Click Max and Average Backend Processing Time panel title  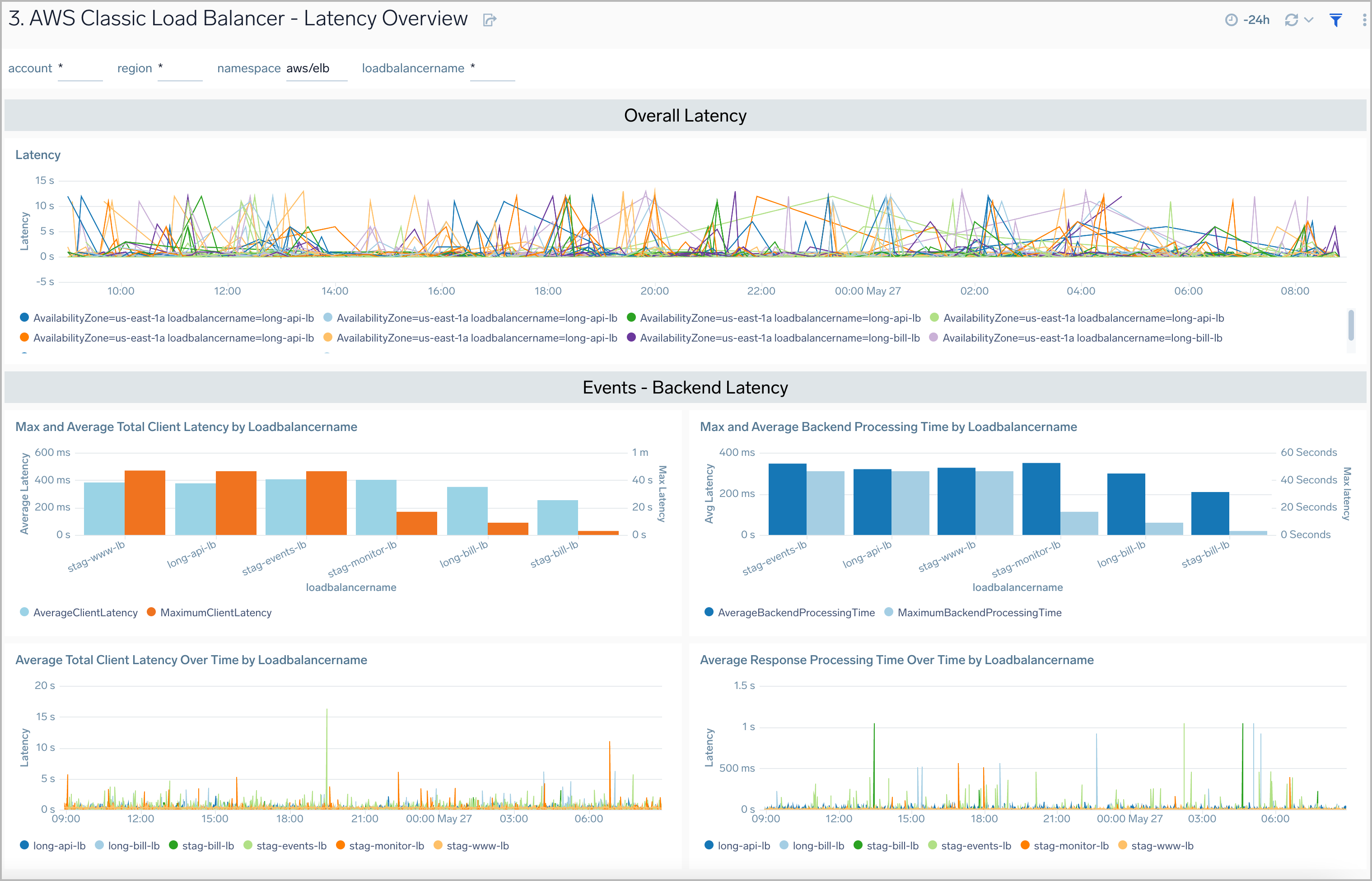pos(888,427)
